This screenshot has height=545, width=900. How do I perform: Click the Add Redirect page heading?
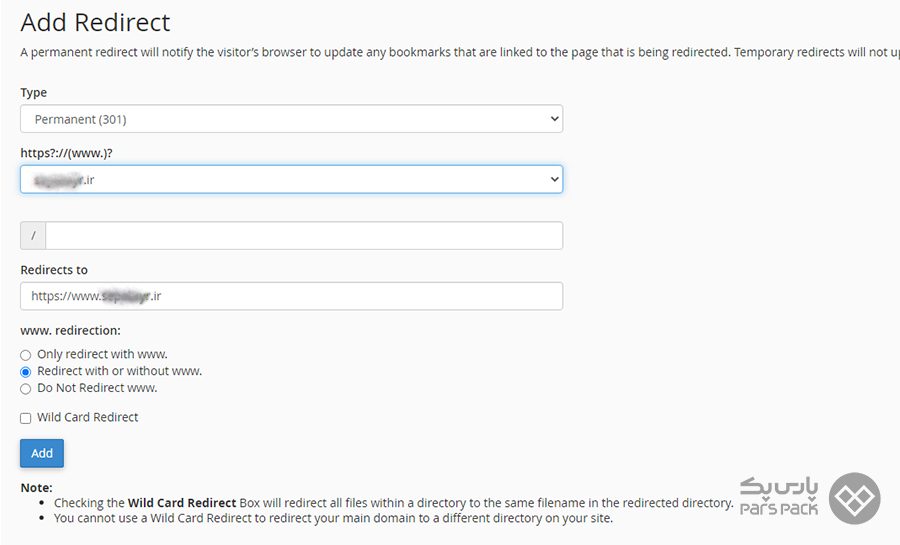(x=95, y=23)
